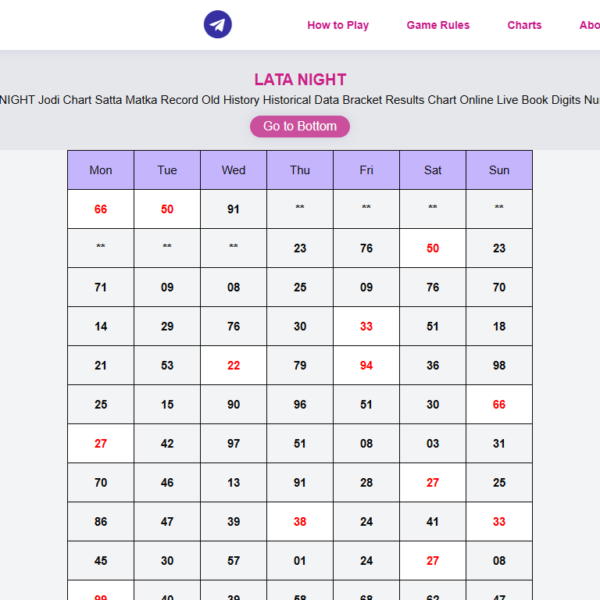Screen dimensions: 600x600
Task: Click the Sat column header
Action: point(433,170)
